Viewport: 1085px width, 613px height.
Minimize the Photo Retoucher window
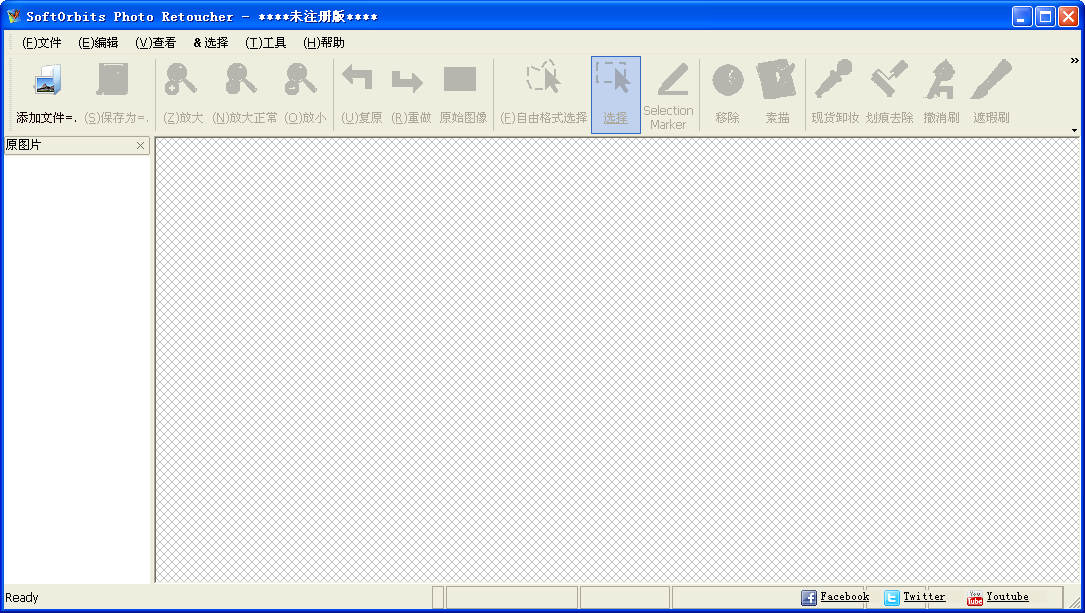(x=1022, y=17)
